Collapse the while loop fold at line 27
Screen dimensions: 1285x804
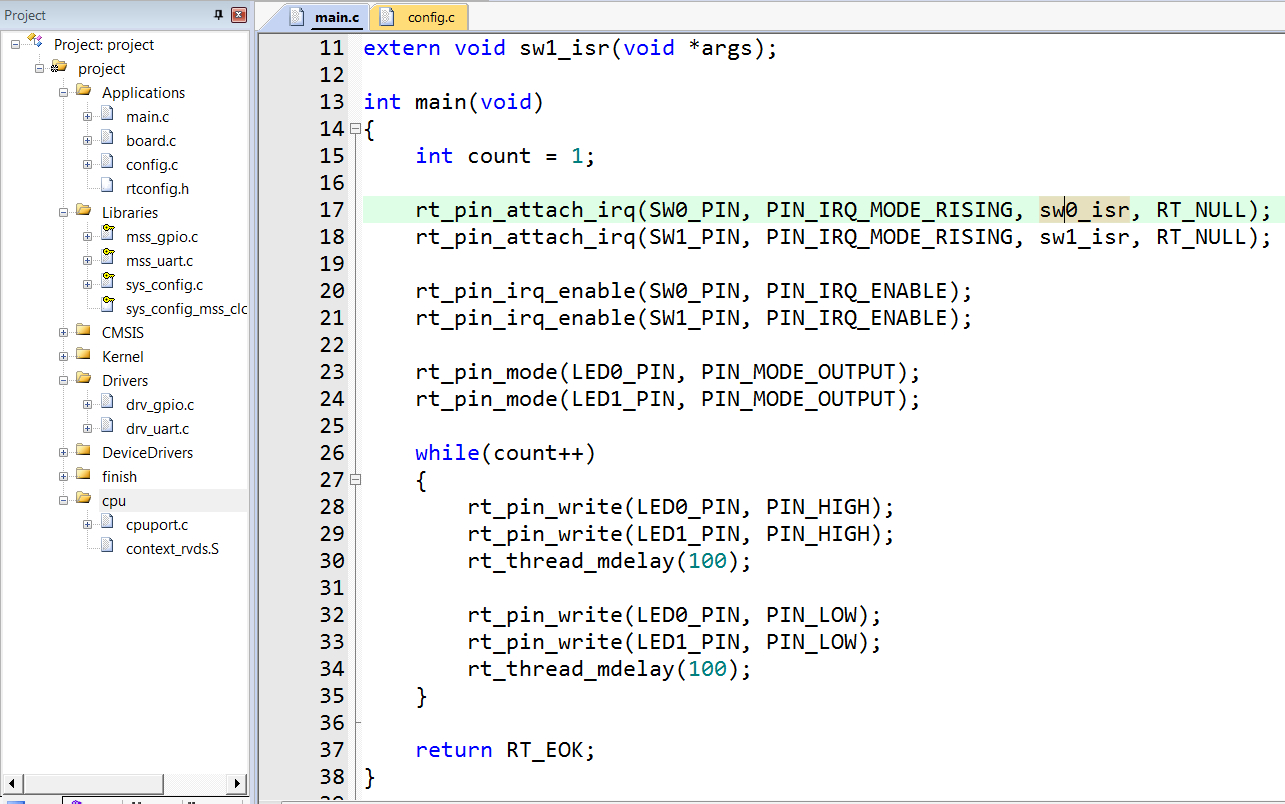coord(355,480)
